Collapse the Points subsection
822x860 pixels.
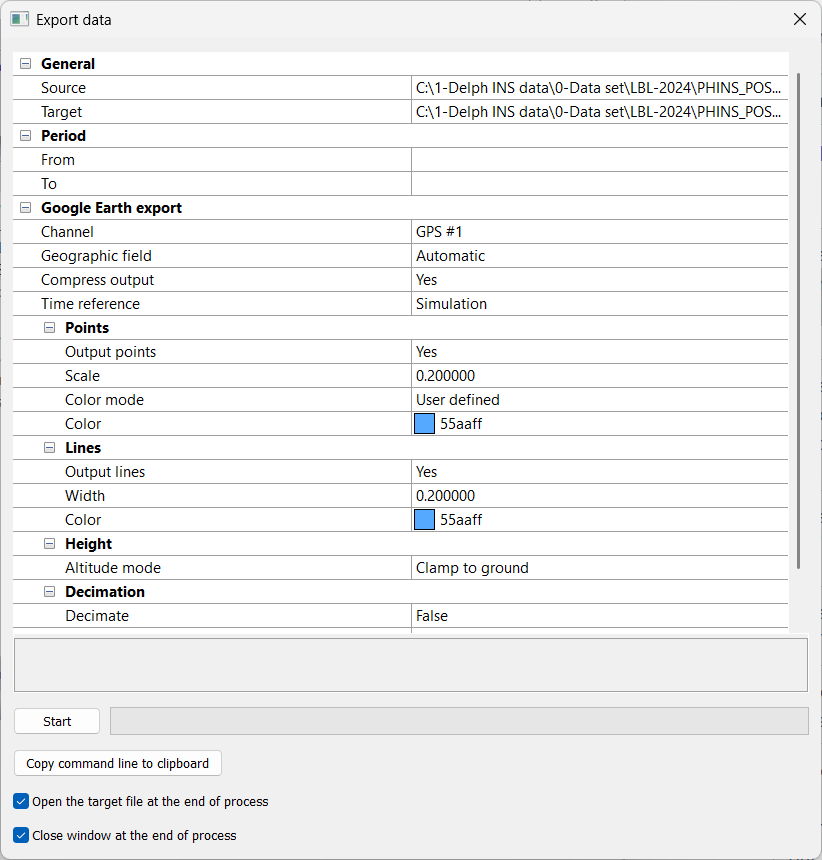pos(50,328)
